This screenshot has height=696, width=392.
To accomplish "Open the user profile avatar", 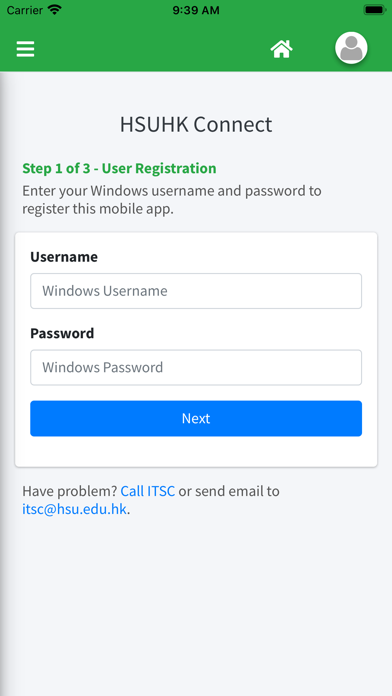I will pos(351,48).
